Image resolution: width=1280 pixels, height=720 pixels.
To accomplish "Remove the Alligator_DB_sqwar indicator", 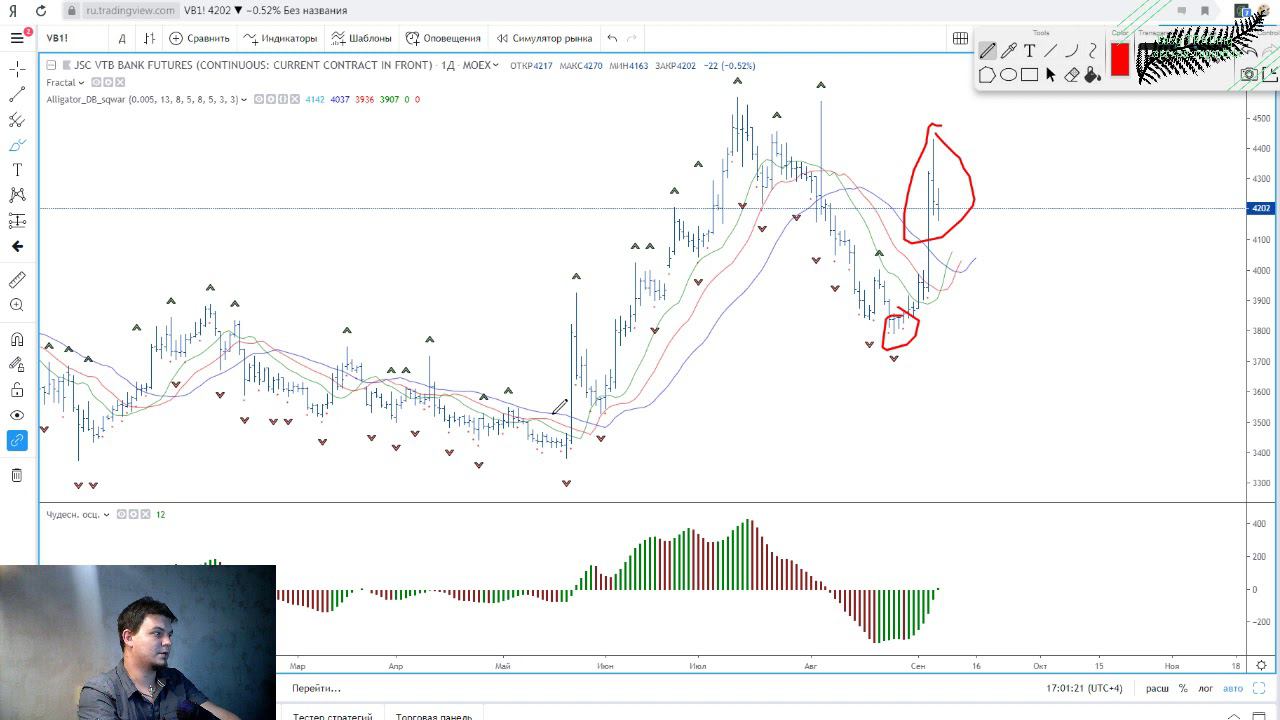I will pyautogui.click(x=294, y=99).
